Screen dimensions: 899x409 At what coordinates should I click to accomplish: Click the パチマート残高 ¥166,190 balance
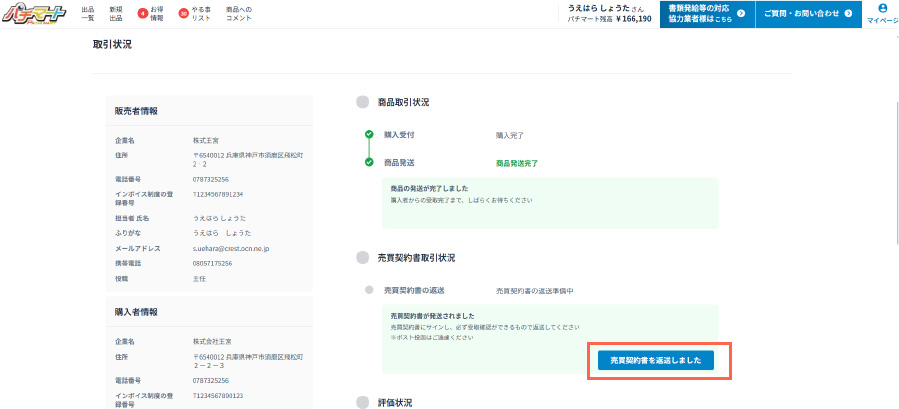point(609,19)
